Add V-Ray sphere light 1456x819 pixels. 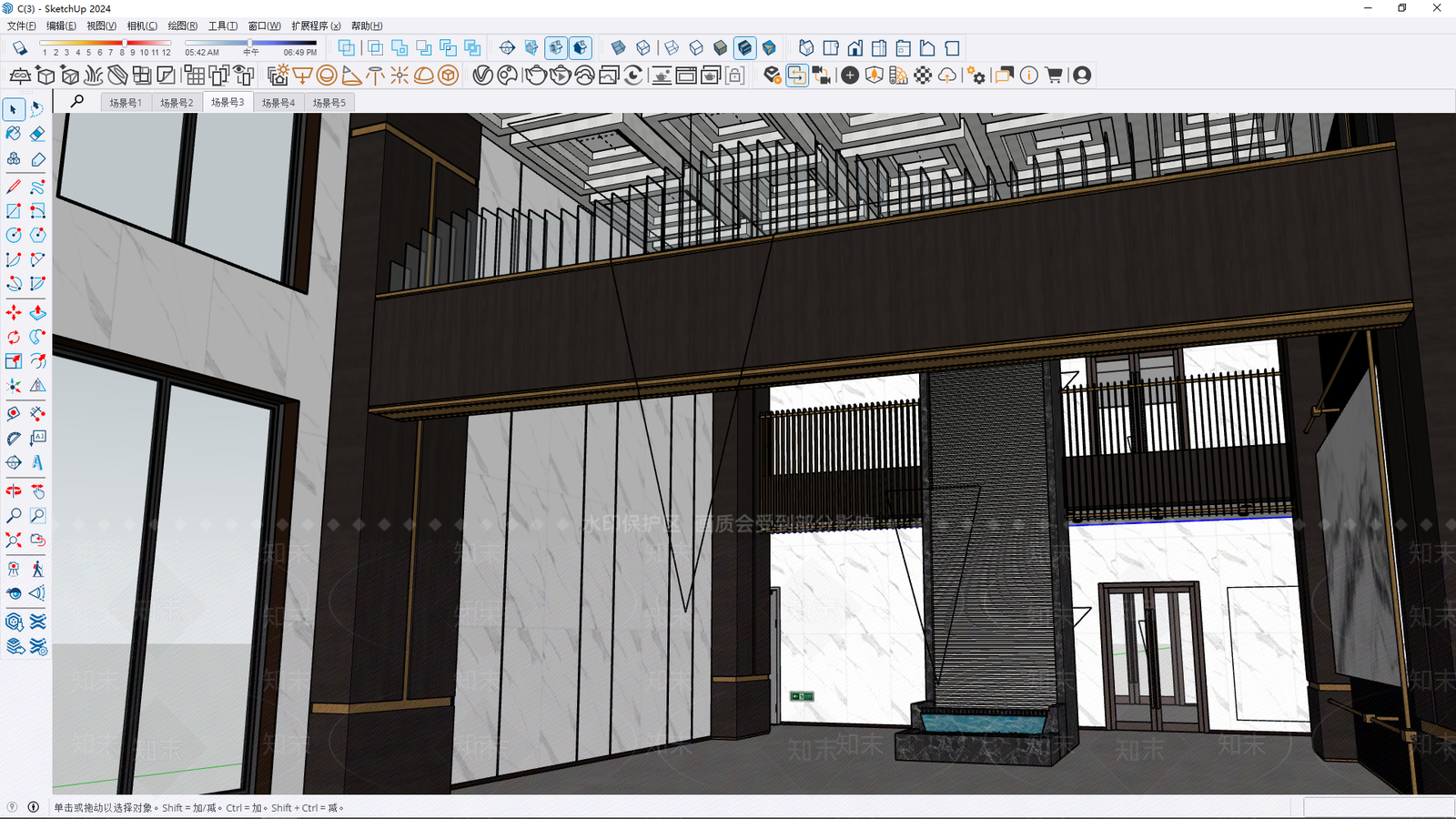(x=327, y=76)
